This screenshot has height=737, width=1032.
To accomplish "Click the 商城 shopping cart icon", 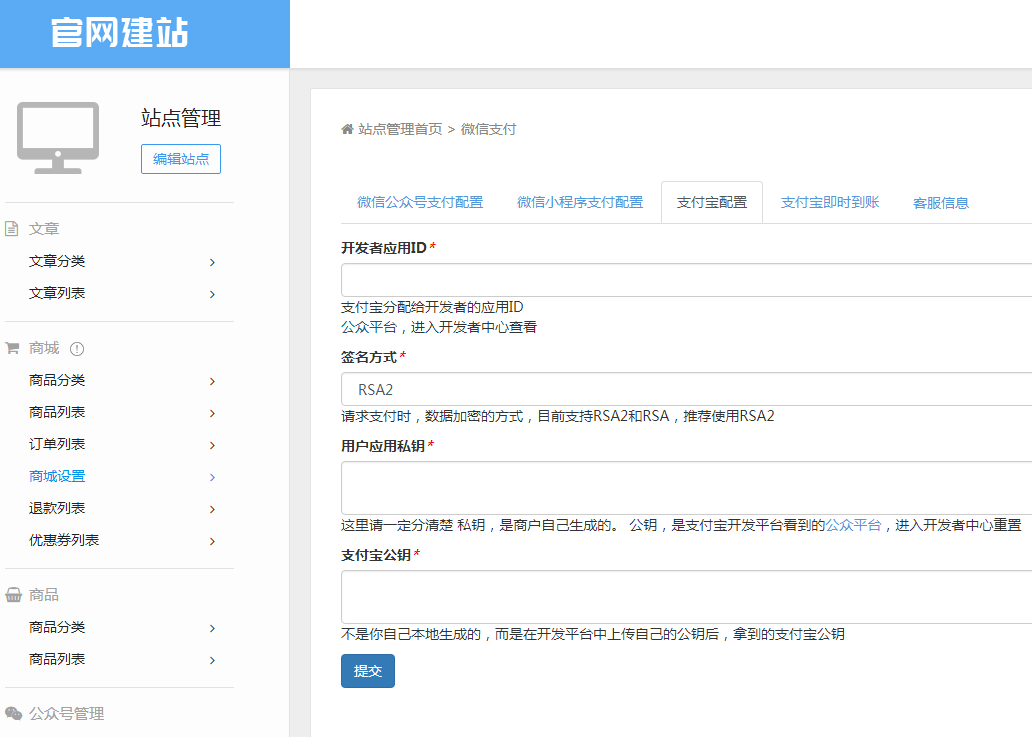I will 14,347.
